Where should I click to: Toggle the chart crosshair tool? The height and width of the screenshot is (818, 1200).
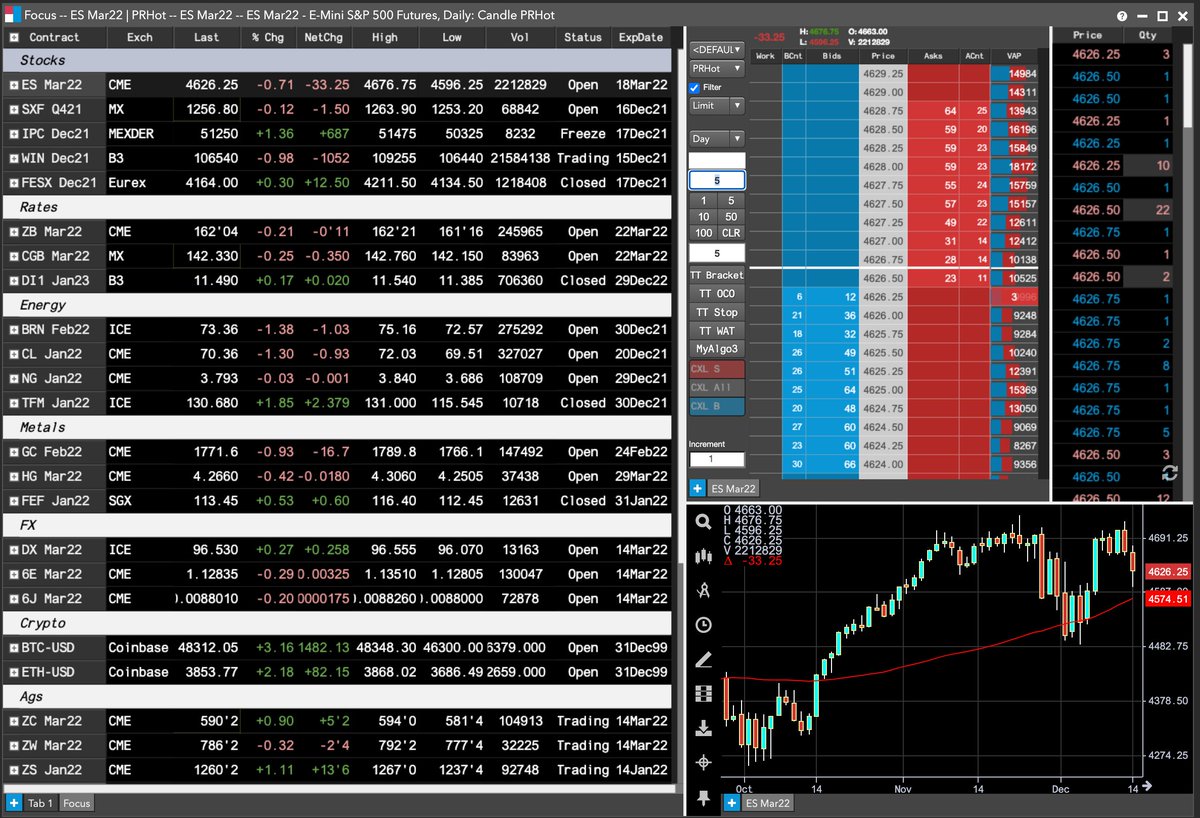point(703,762)
